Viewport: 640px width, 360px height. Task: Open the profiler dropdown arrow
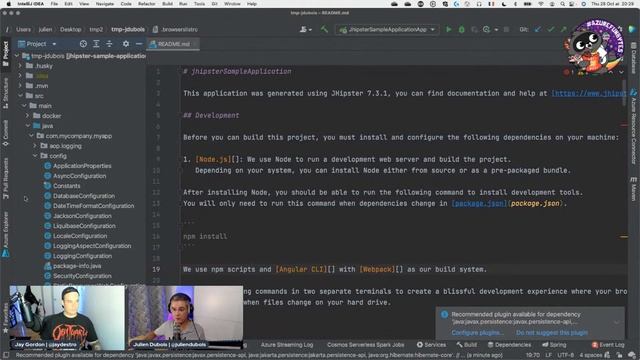496,29
